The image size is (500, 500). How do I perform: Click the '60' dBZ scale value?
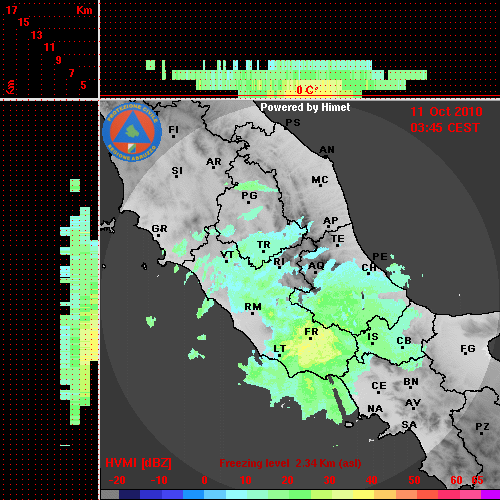456,480
